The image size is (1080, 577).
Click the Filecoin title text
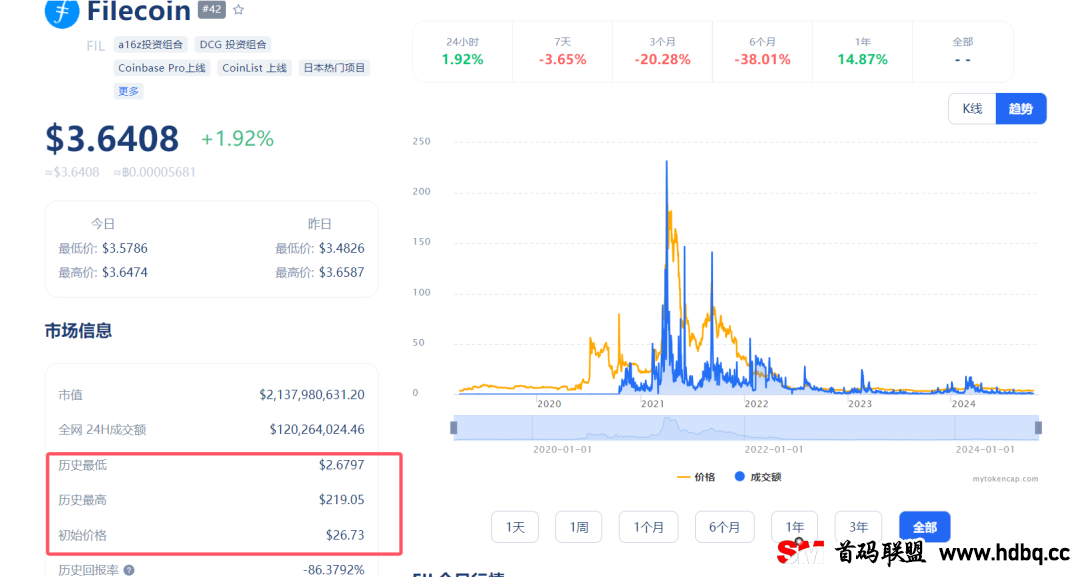pos(138,11)
